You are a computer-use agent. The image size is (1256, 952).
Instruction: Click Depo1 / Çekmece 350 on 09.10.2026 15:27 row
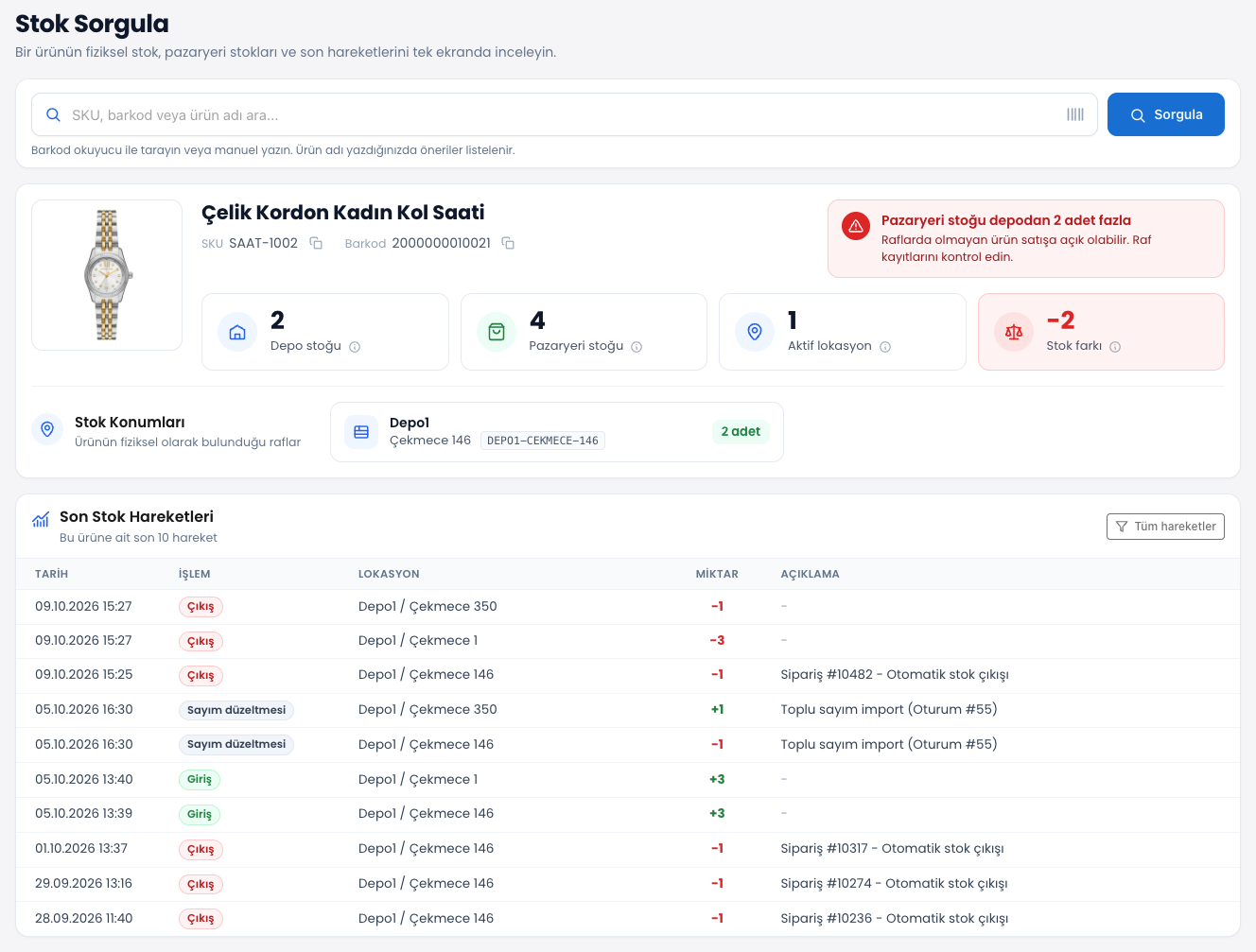click(427, 606)
